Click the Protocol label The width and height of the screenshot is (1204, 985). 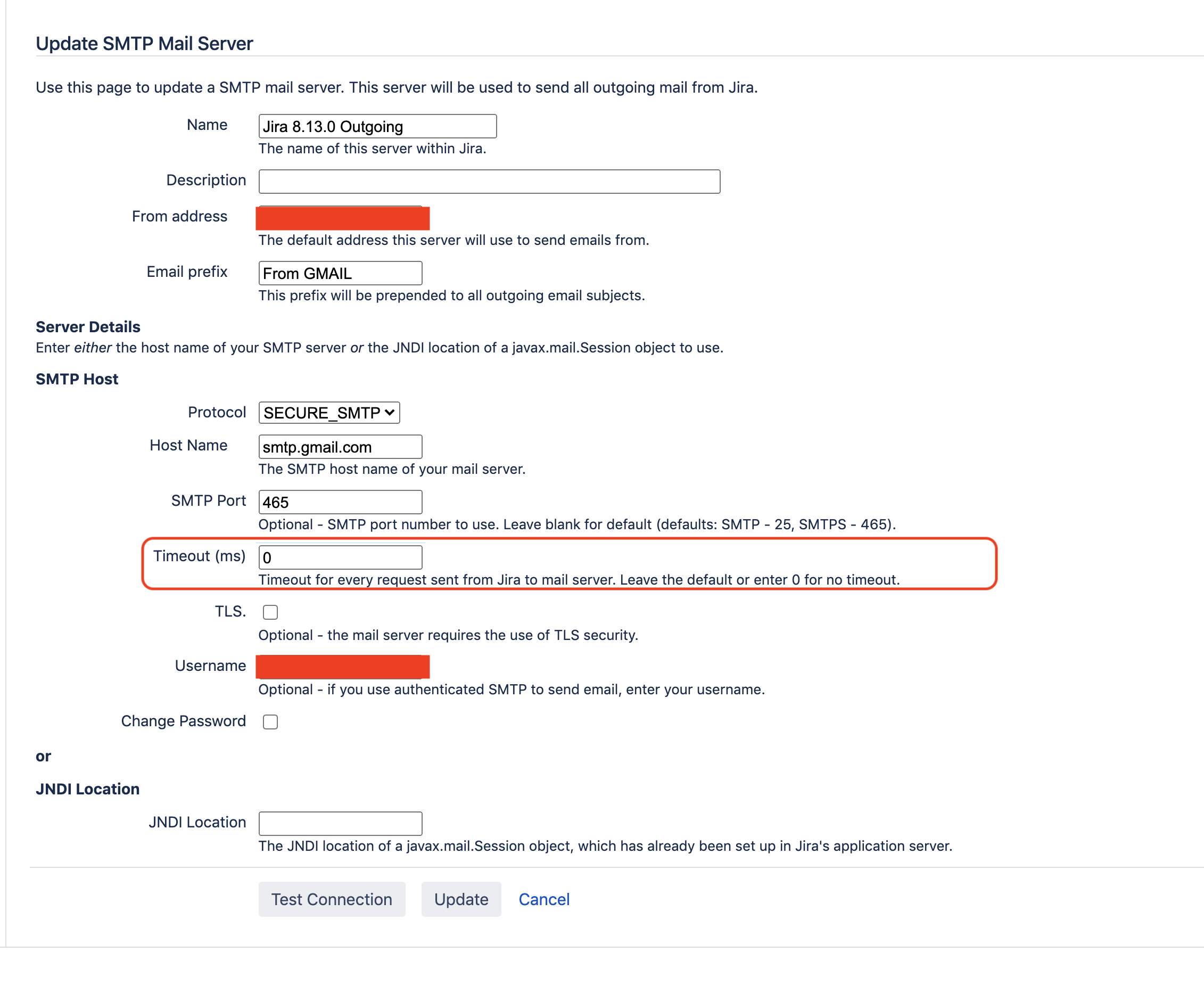coord(217,413)
